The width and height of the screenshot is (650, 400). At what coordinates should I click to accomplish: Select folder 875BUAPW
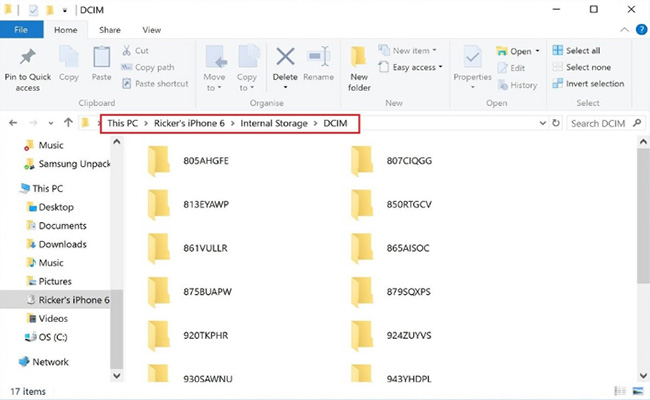click(190, 292)
